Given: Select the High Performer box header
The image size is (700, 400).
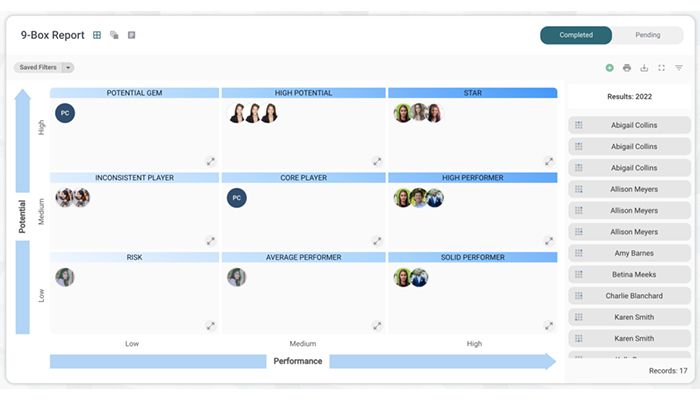Looking at the screenshot, I should tap(471, 178).
